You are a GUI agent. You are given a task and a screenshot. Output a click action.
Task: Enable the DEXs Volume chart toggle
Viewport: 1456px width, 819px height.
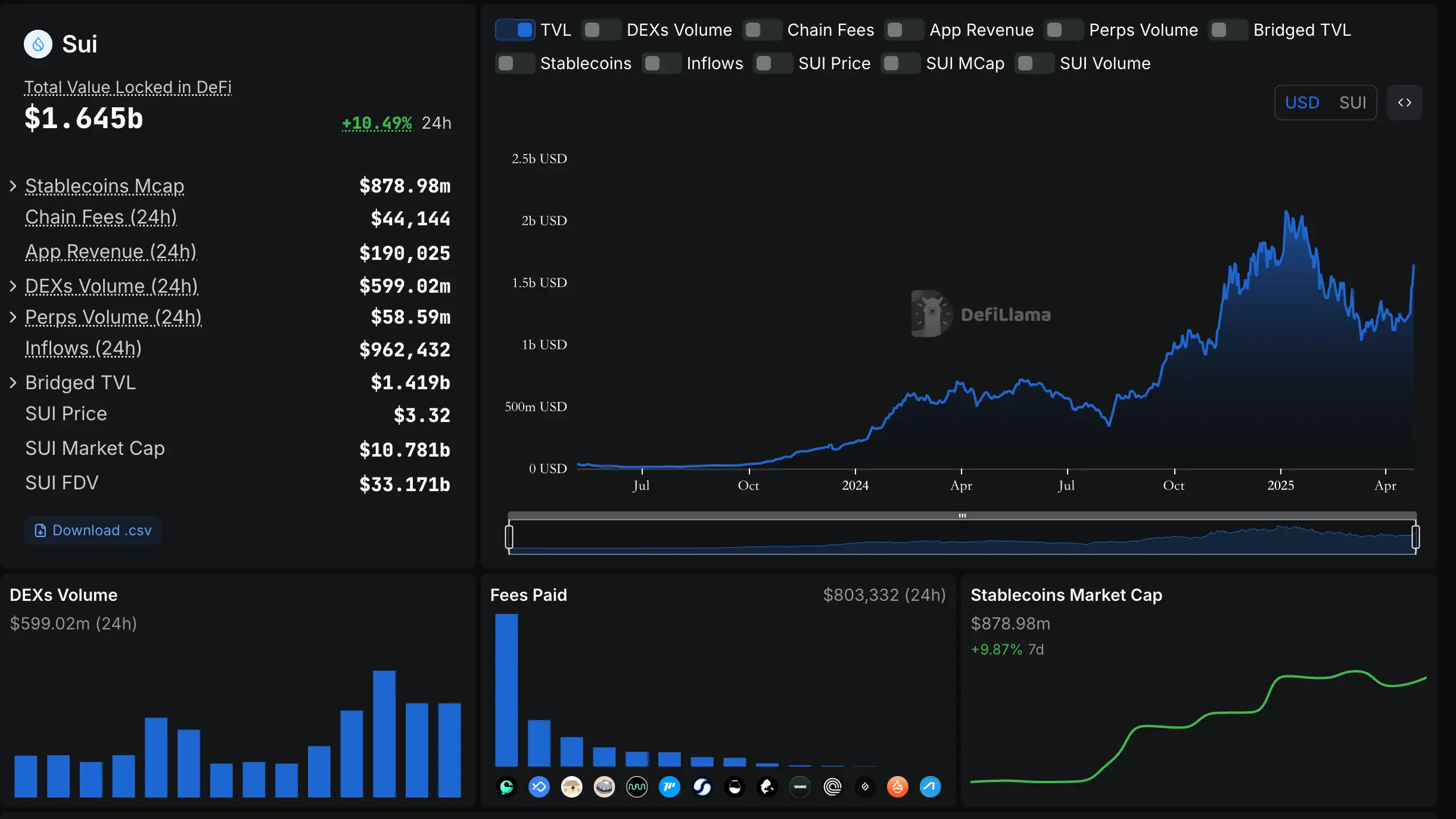click(602, 30)
